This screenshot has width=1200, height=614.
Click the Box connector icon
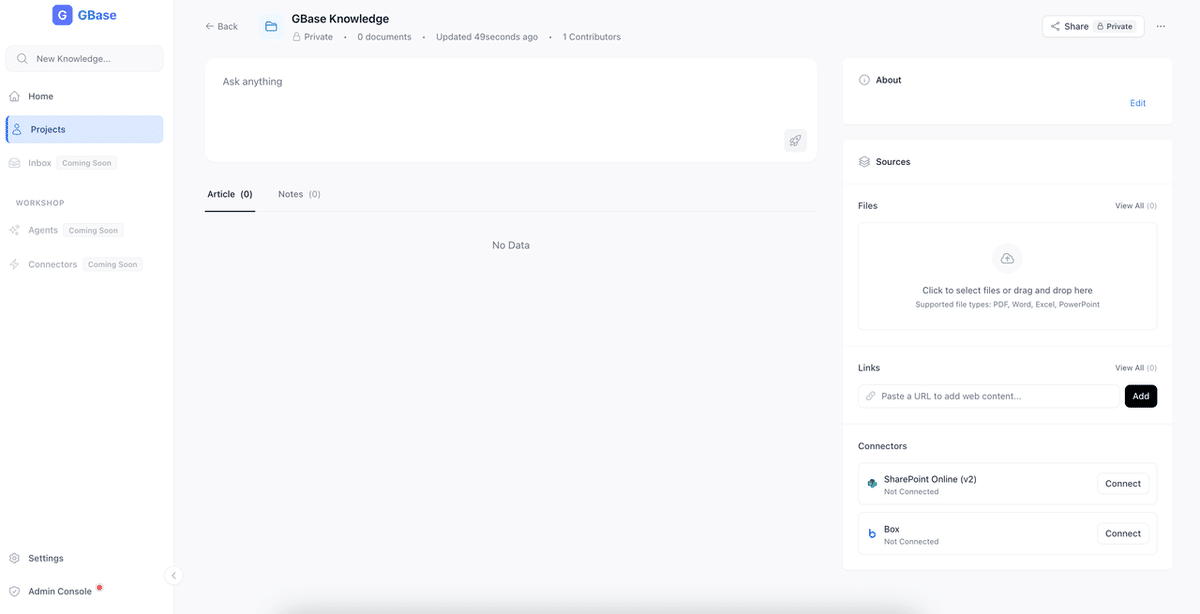872,534
